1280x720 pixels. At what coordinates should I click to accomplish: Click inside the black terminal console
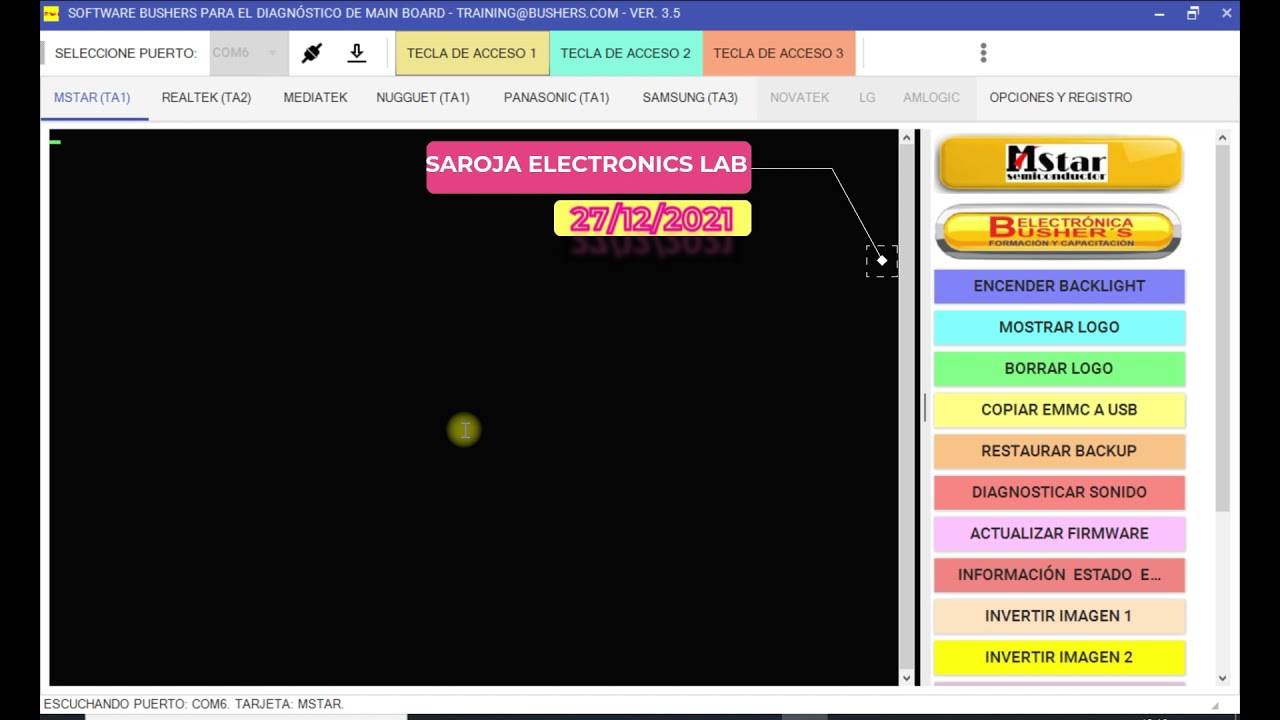[474, 407]
